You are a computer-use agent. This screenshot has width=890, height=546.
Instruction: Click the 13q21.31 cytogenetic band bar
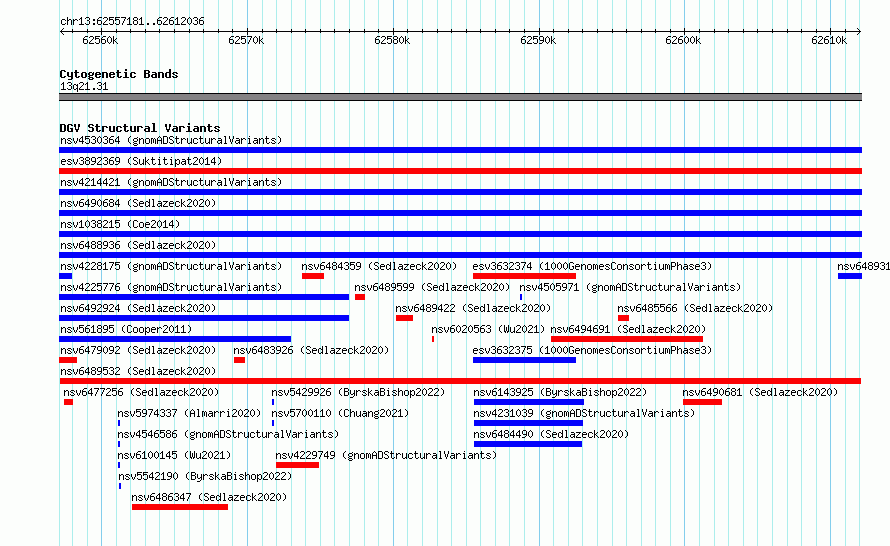pos(460,97)
